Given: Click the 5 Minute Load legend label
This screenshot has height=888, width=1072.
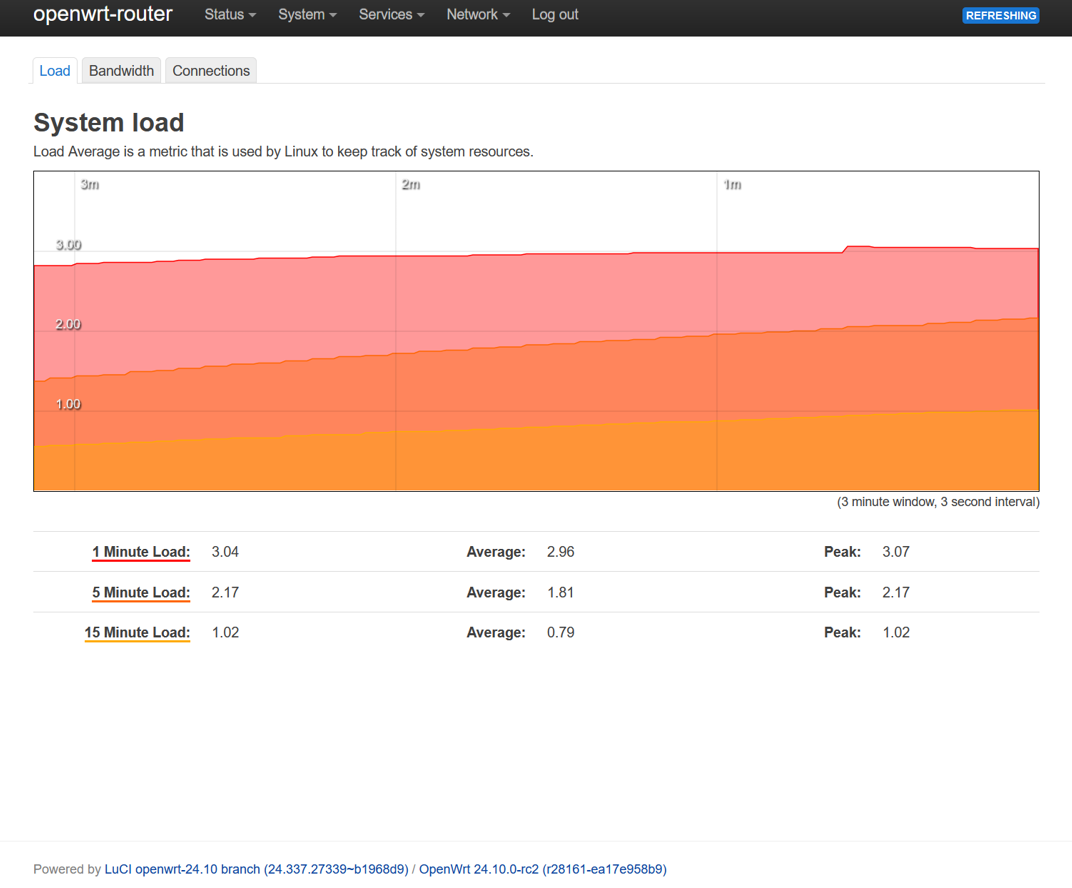Looking at the screenshot, I should point(141,593).
